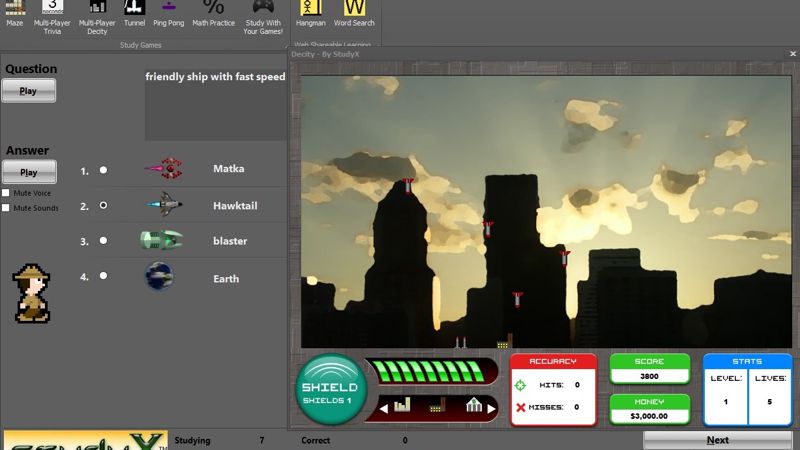Image resolution: width=800 pixels, height=450 pixels.
Task: Open Study With Your Games
Action: coord(263,17)
